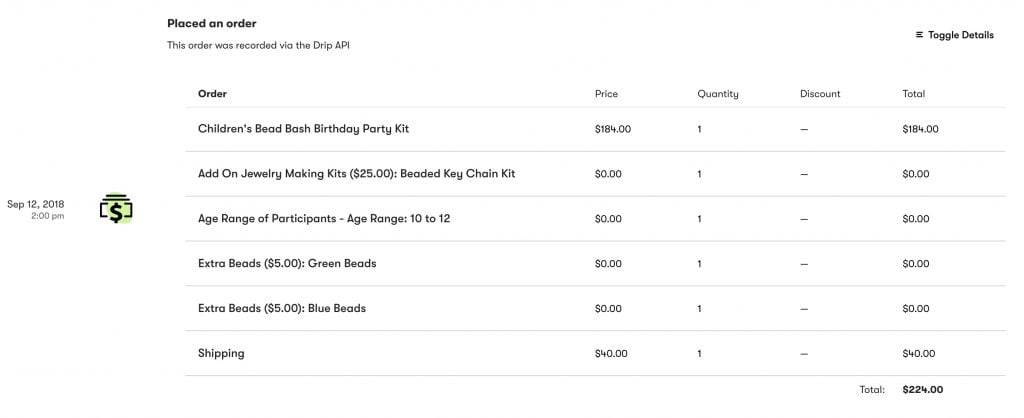Click Extra Beads Blue Beads item
This screenshot has width=1024, height=418.
pyautogui.click(x=282, y=308)
